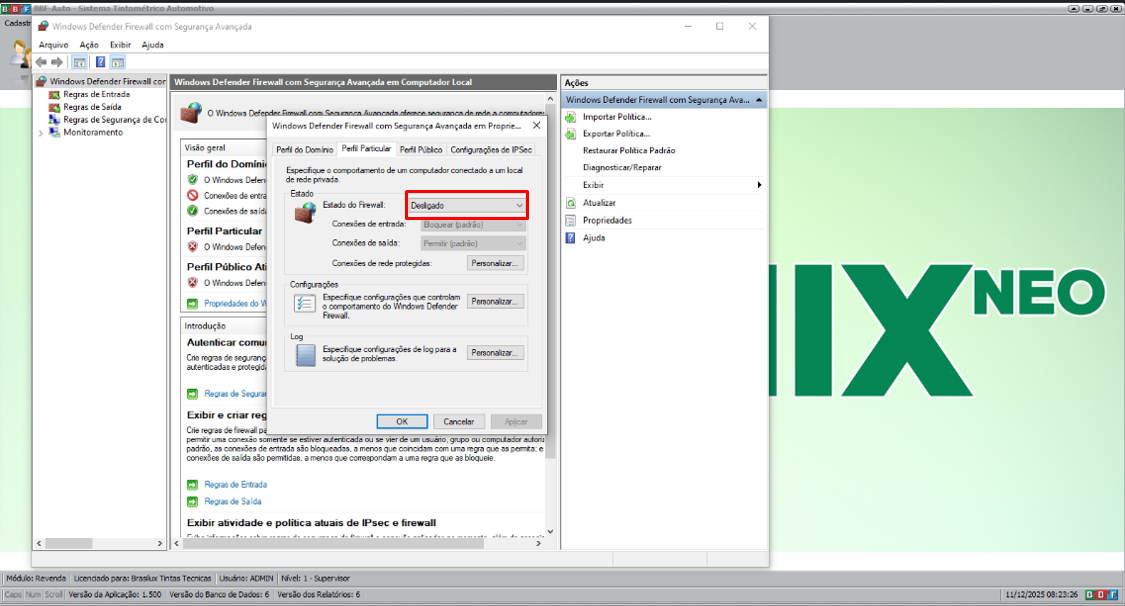The image size is (1125, 606).
Task: Click Diagnosticar/Reparar action
Action: point(622,168)
